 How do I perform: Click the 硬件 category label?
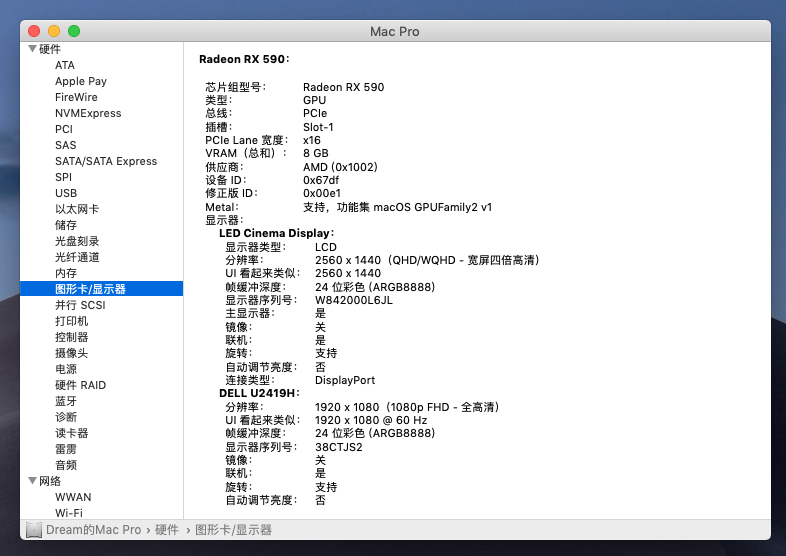pos(50,49)
